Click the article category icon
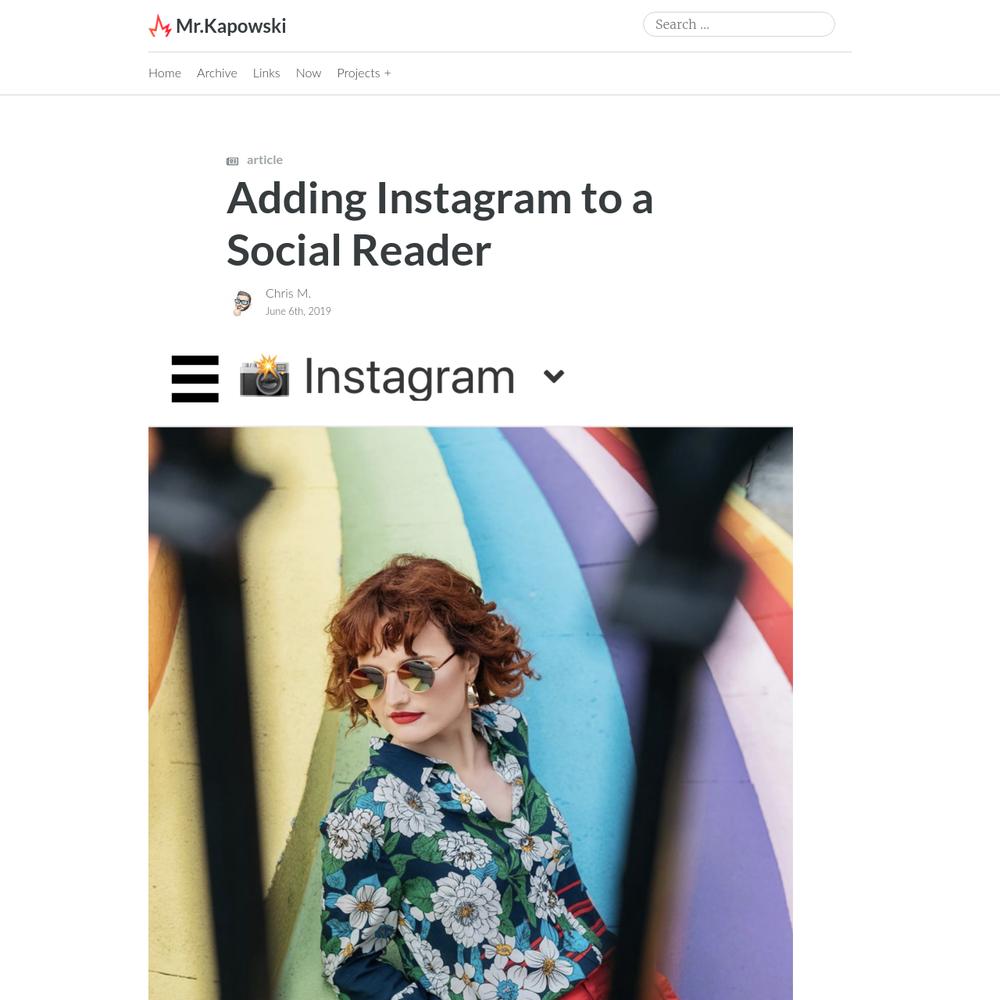The width and height of the screenshot is (1000, 1000). click(x=232, y=161)
